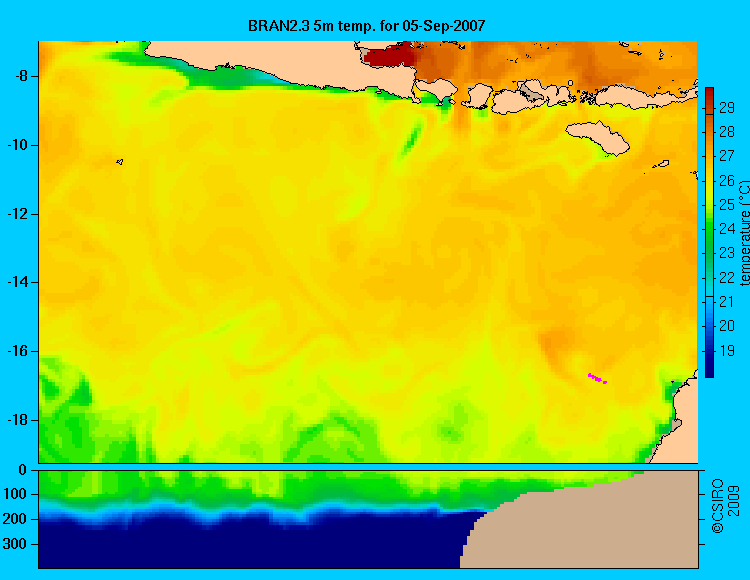This screenshot has height=580, width=750.
Task: Click the 20 value on the colorbar
Action: (727, 326)
